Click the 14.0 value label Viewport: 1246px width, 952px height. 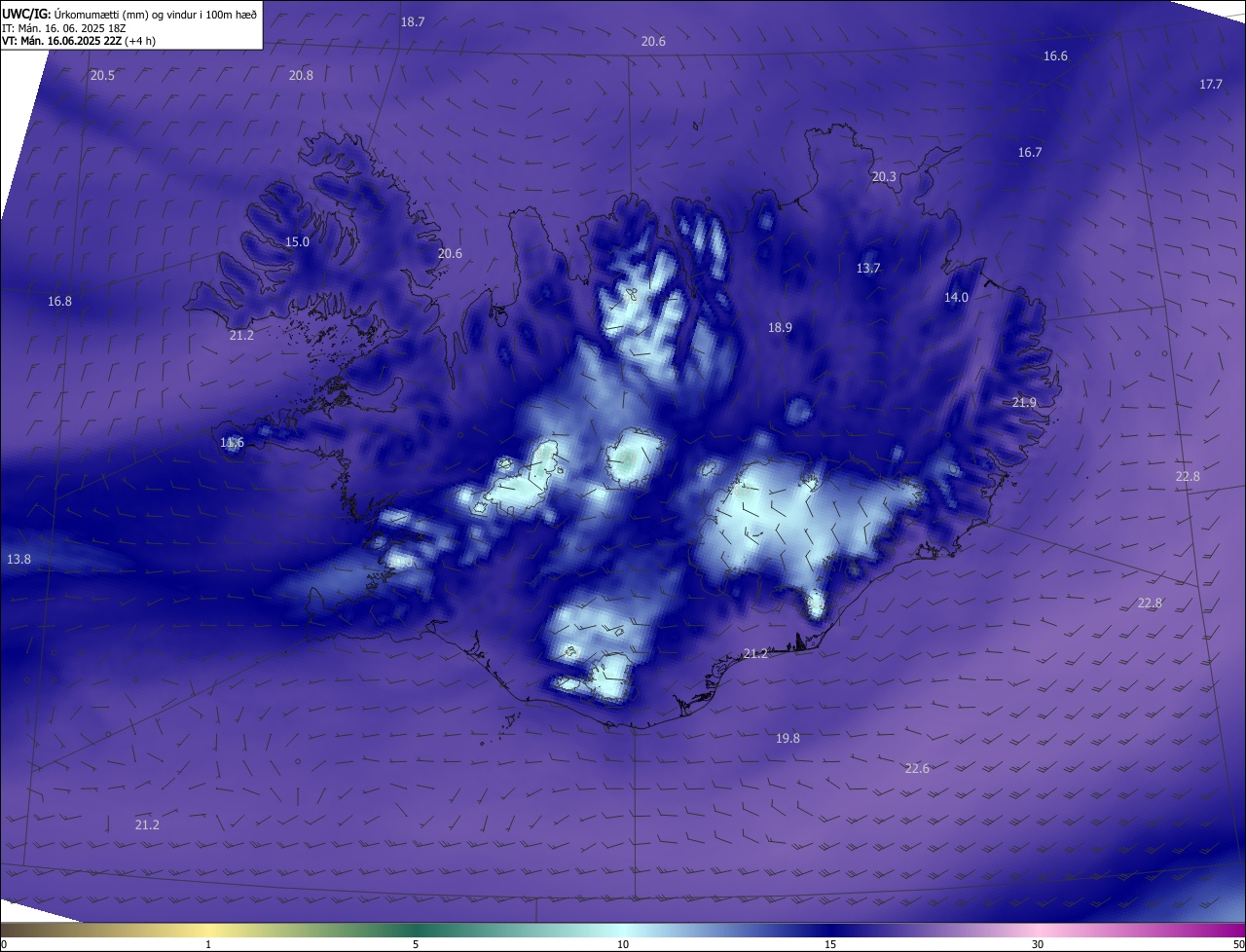[x=956, y=298]
